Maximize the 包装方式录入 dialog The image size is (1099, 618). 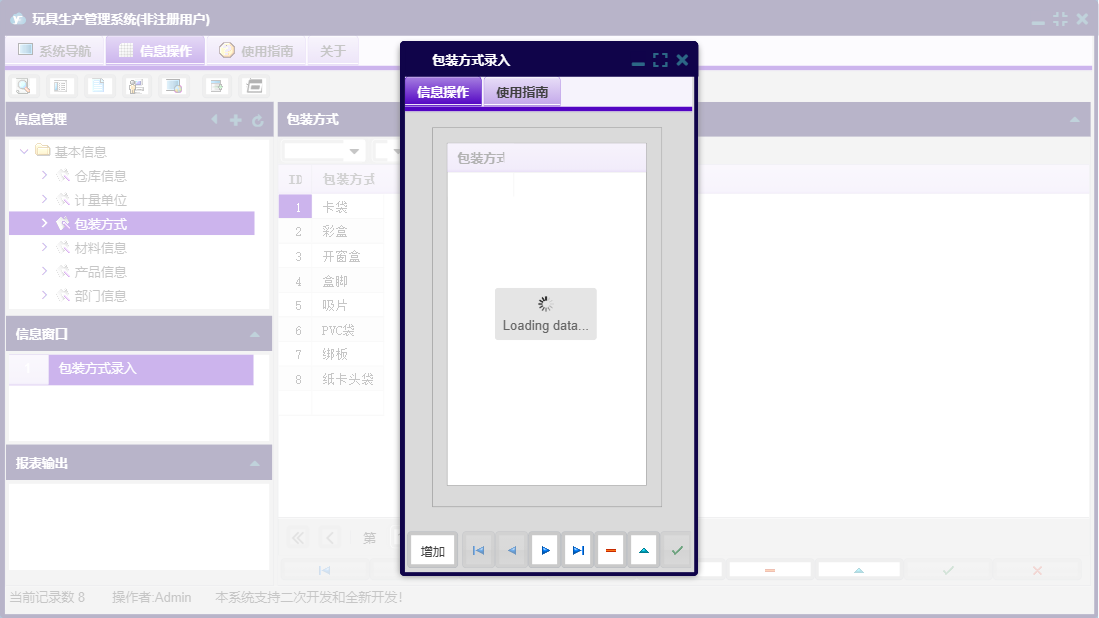tap(660, 60)
